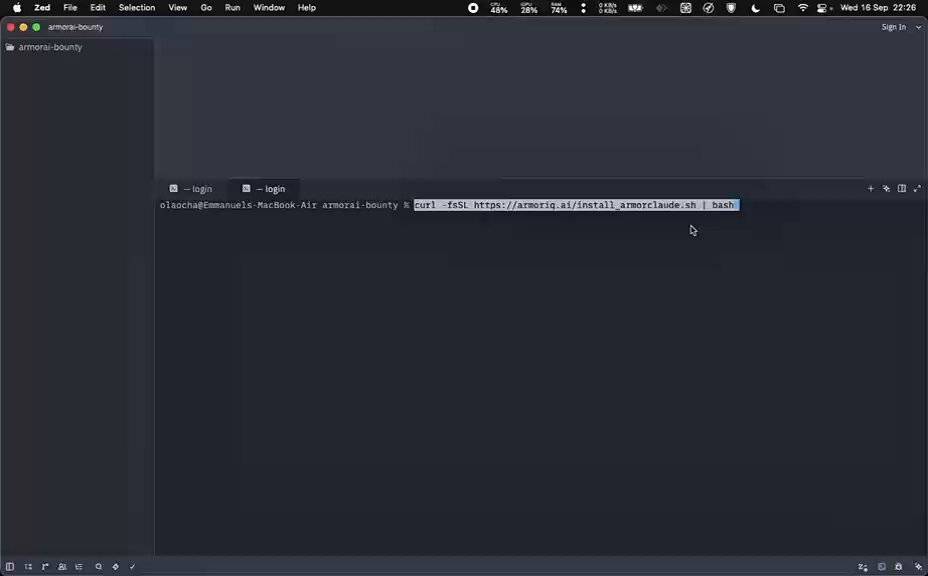Open the Git panel branch icon
928x576 pixels.
[45, 567]
